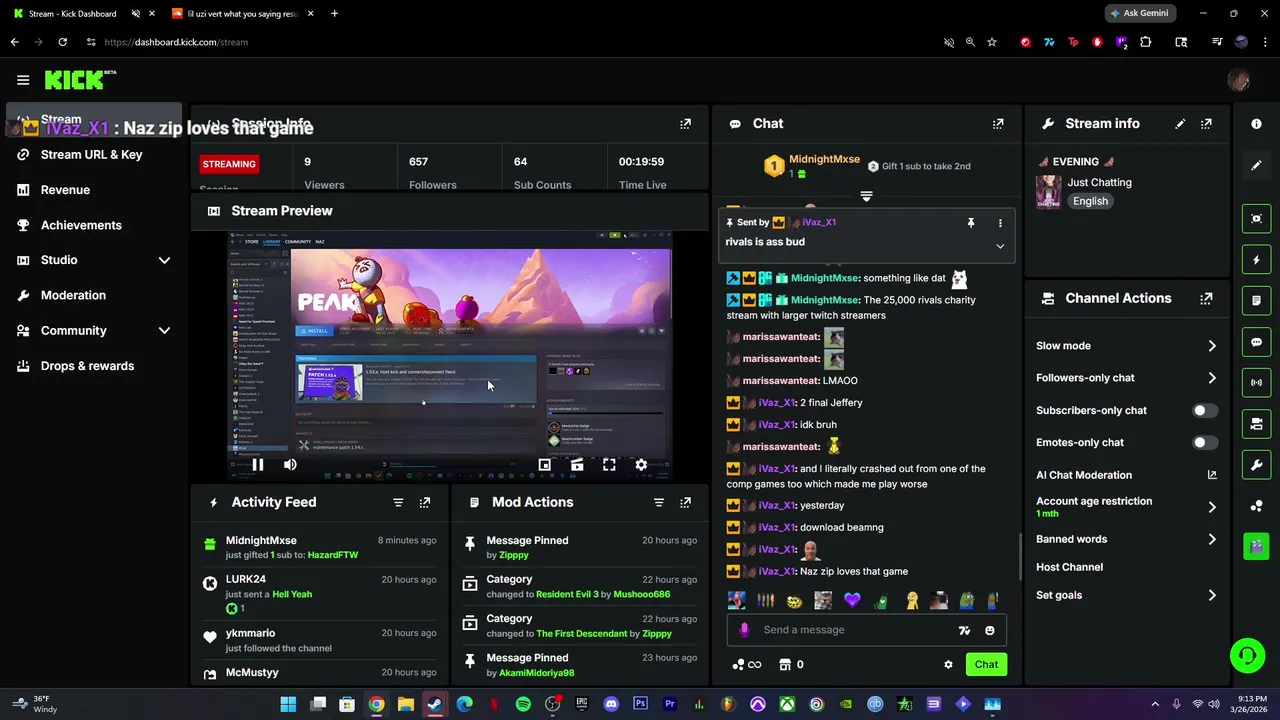The width and height of the screenshot is (1280, 720).
Task: Click the info icon in the right rail
Action: point(1257,124)
